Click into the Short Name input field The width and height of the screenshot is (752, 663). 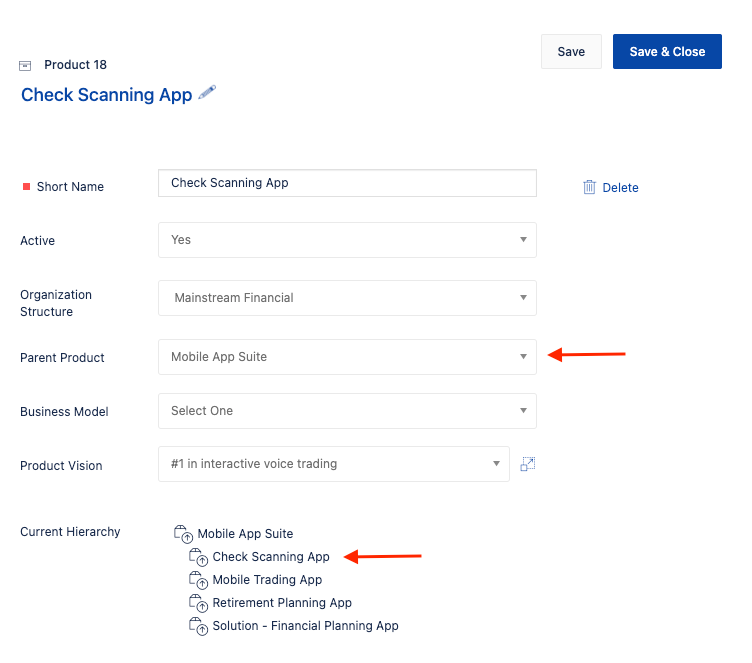pos(347,183)
